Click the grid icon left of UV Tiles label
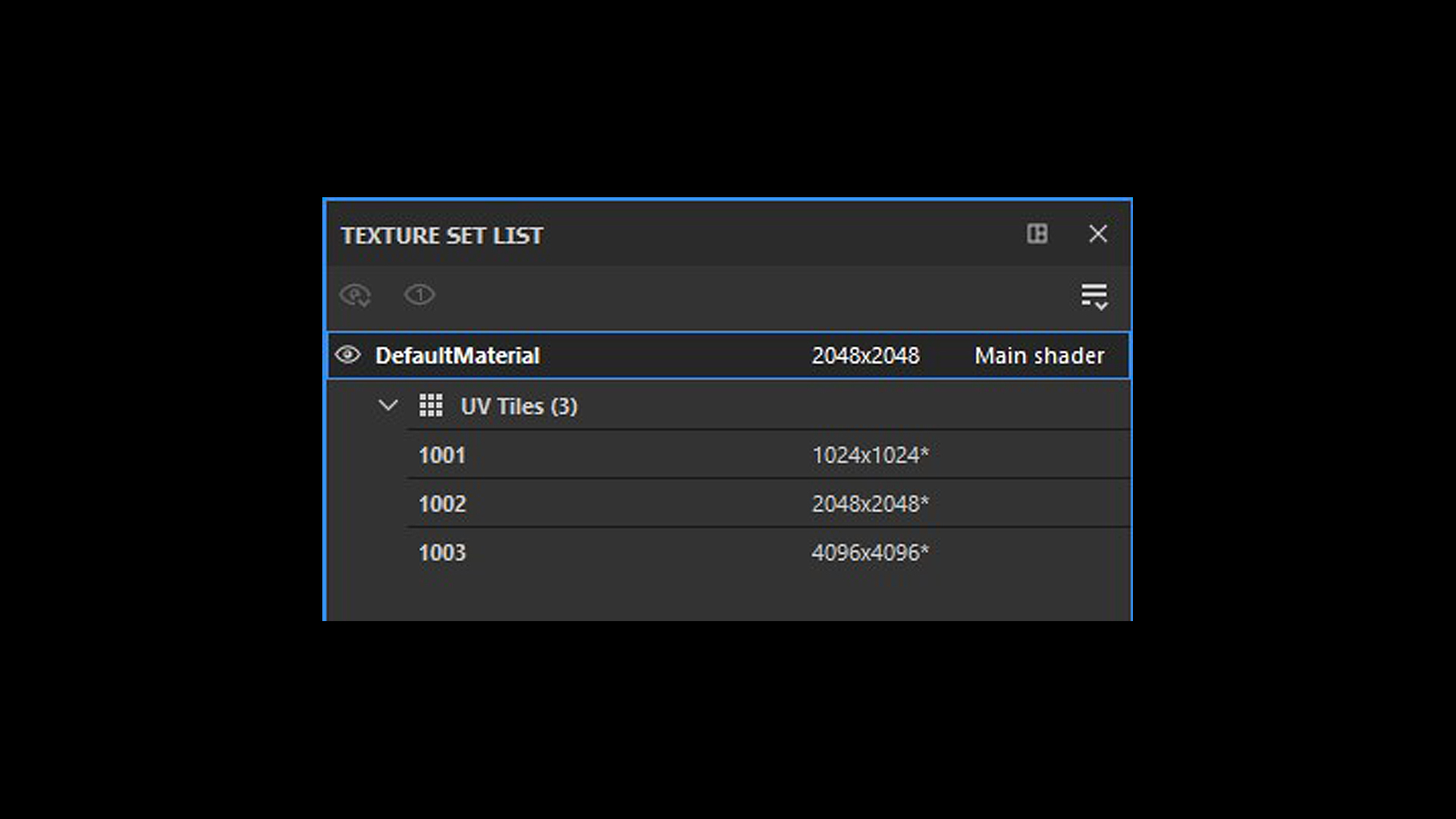The width and height of the screenshot is (1456, 819). tap(431, 406)
